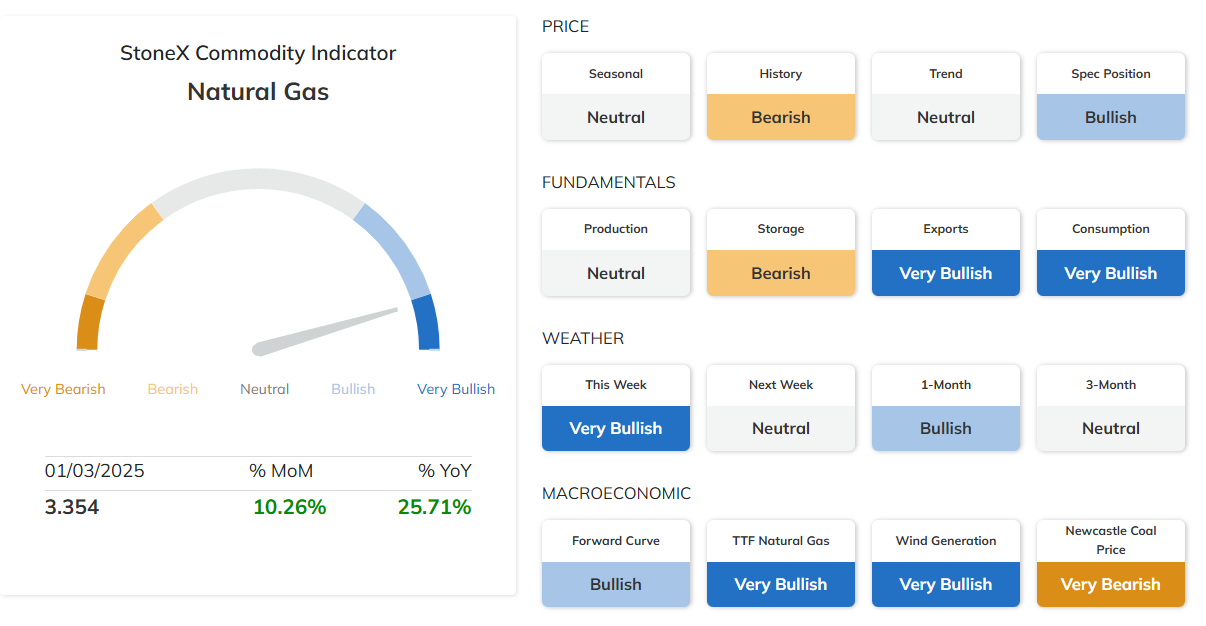Click the Storage Bearish card
This screenshot has width=1206, height=626.
(781, 252)
